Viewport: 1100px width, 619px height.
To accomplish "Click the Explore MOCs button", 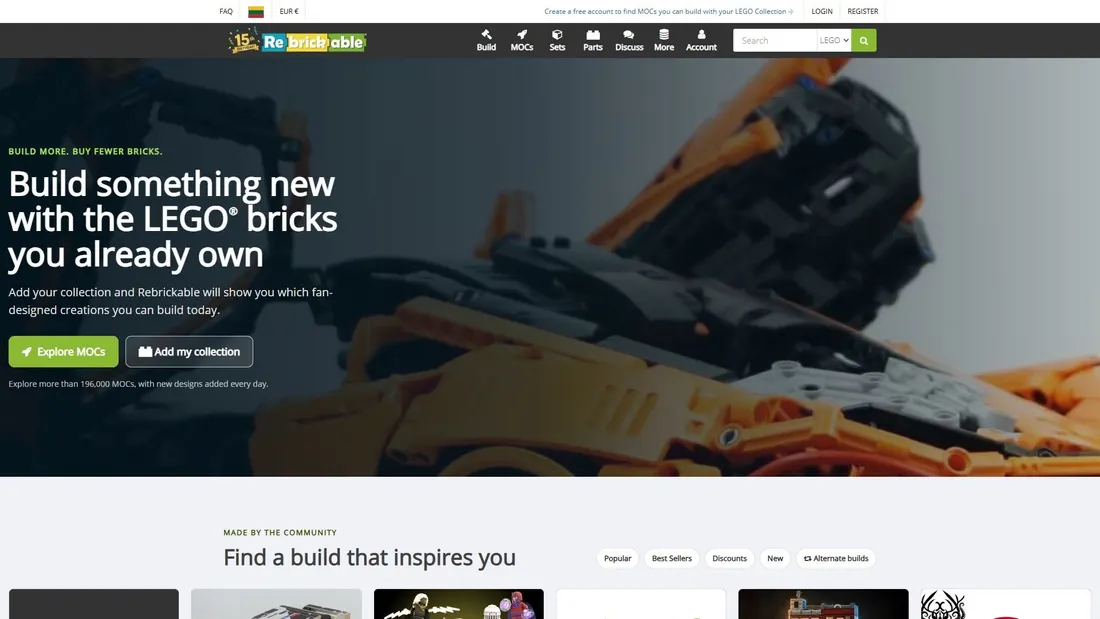I will (x=64, y=352).
